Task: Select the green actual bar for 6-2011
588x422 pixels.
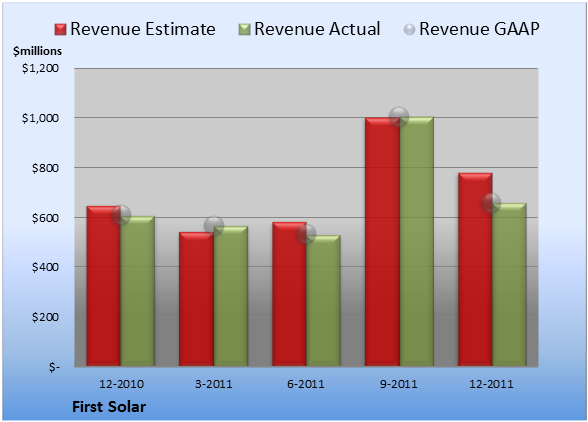Action: [x=323, y=301]
